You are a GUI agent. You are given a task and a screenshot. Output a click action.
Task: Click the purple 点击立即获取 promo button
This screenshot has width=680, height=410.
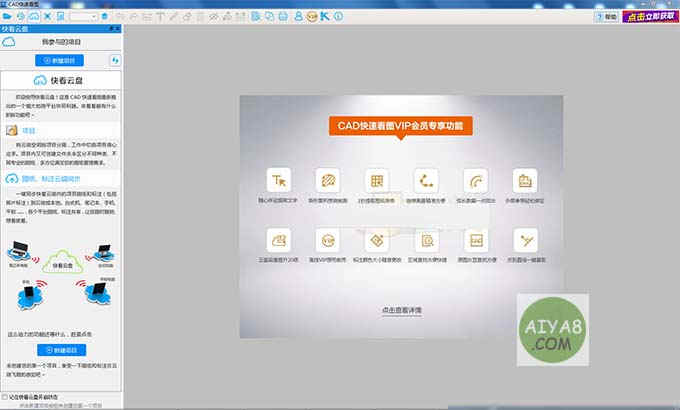pos(651,16)
